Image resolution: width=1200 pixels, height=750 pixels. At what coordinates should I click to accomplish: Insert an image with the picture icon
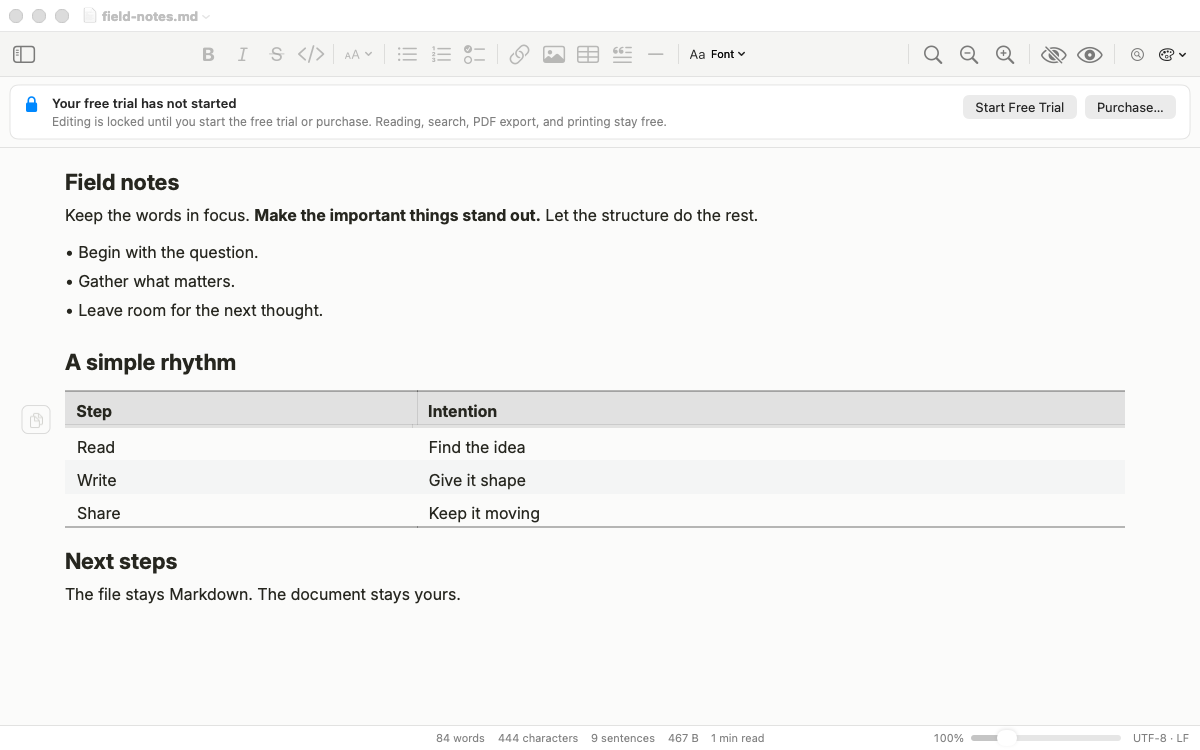[554, 54]
